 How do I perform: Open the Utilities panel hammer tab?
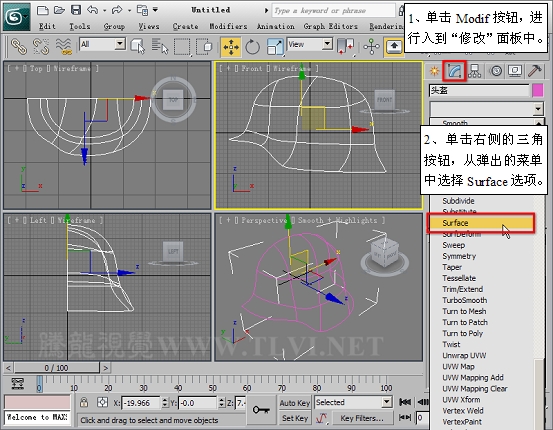pyautogui.click(x=535, y=71)
